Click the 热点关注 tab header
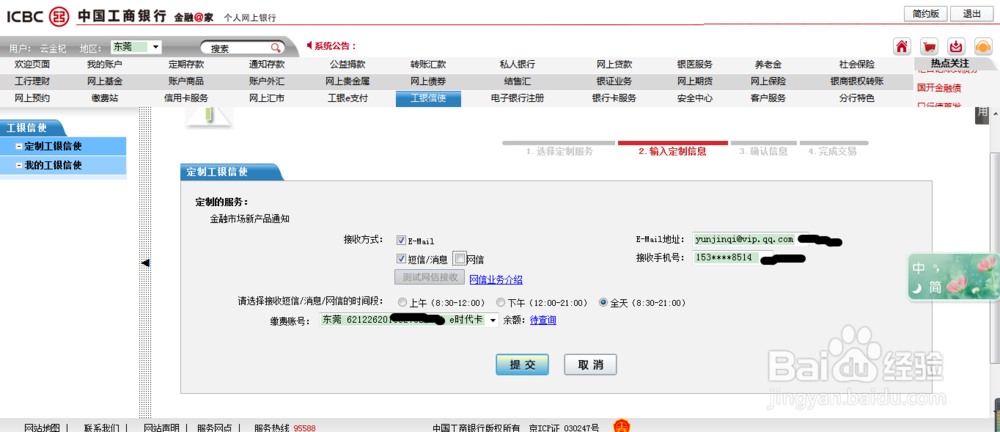The height and width of the screenshot is (432, 1000). click(950, 63)
